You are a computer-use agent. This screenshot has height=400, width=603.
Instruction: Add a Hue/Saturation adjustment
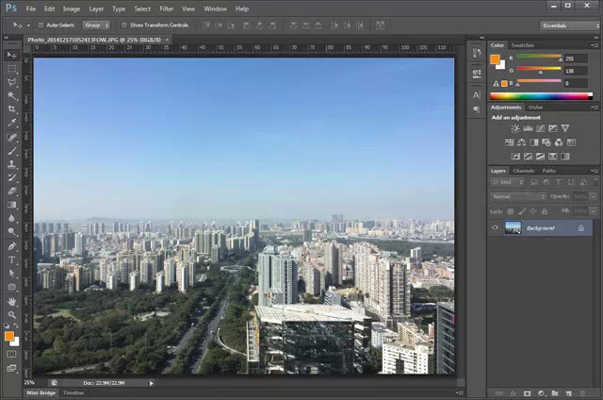tap(509, 143)
